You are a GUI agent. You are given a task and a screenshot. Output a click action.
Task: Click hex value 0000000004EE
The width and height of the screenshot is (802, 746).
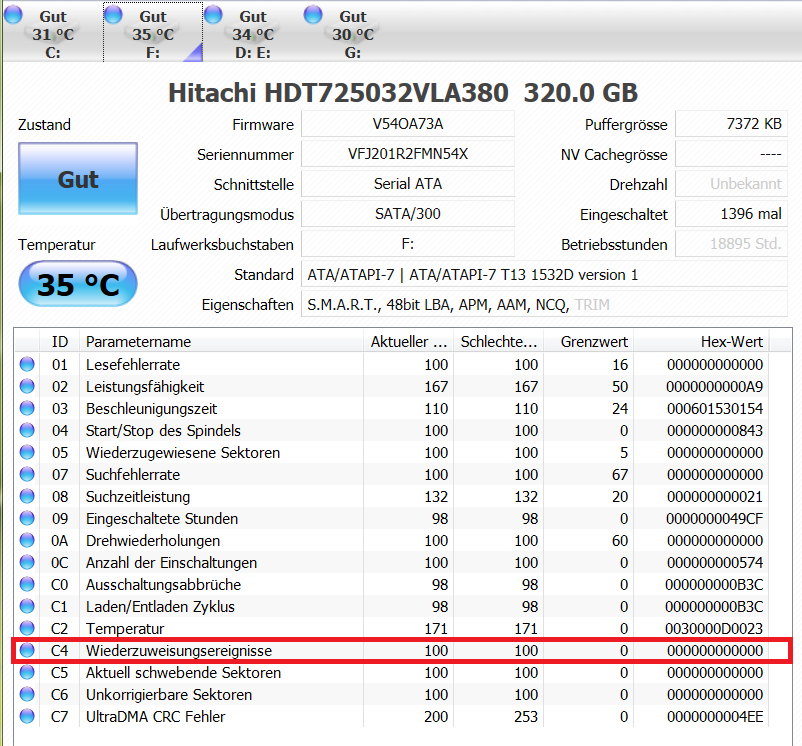pos(715,716)
